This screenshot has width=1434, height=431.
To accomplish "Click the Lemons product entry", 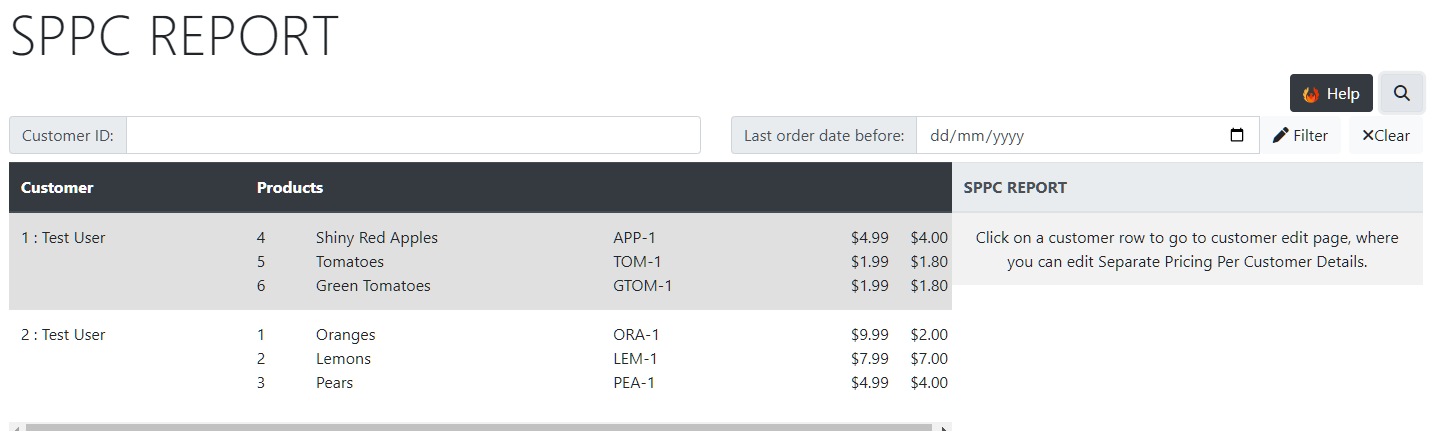I will pyautogui.click(x=343, y=359).
